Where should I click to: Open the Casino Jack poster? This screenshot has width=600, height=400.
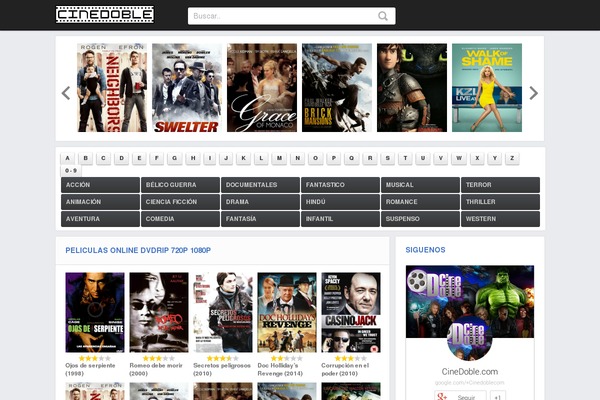click(351, 312)
